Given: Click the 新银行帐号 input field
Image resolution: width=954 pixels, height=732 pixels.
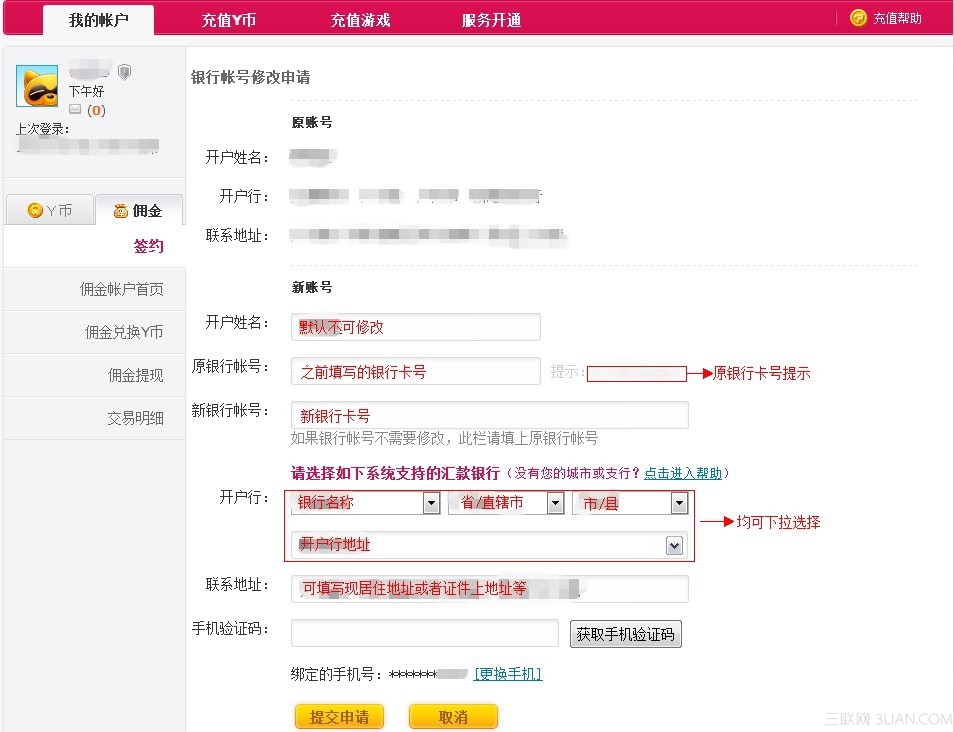Looking at the screenshot, I should coord(489,415).
